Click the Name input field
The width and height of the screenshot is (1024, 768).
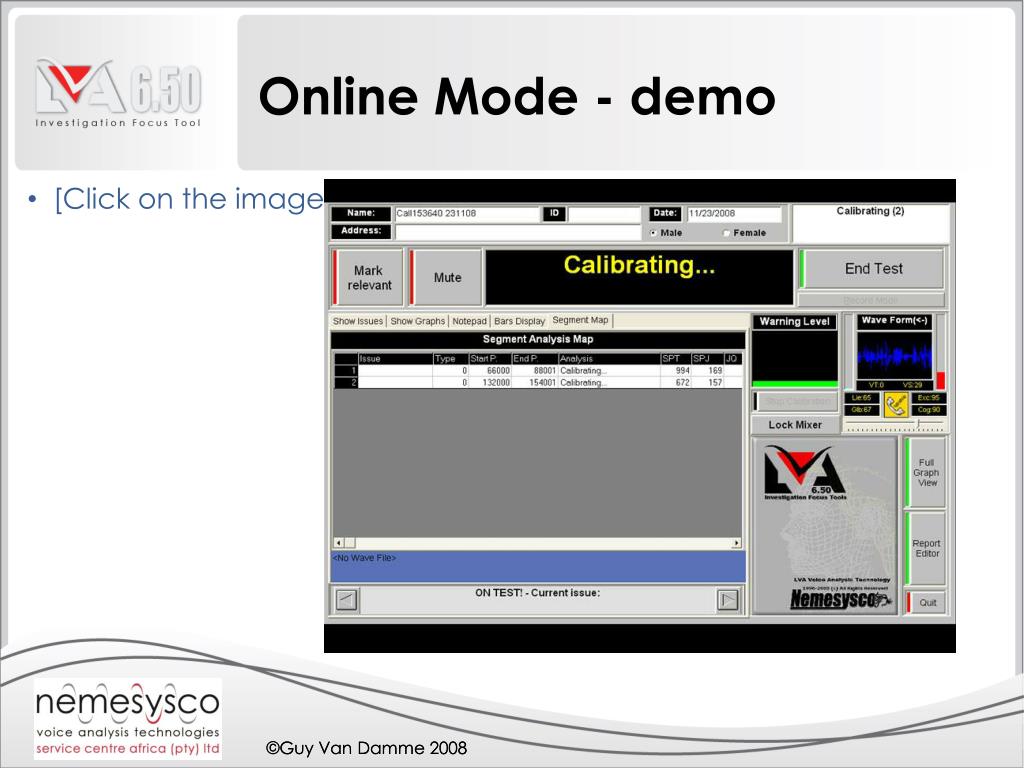click(x=467, y=214)
